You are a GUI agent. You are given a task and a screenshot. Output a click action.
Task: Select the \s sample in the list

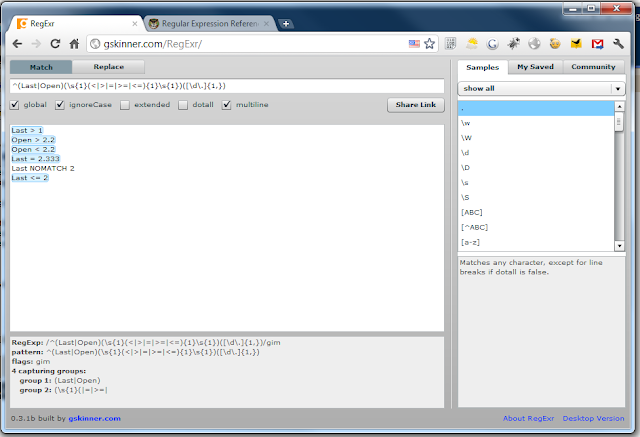pos(536,182)
